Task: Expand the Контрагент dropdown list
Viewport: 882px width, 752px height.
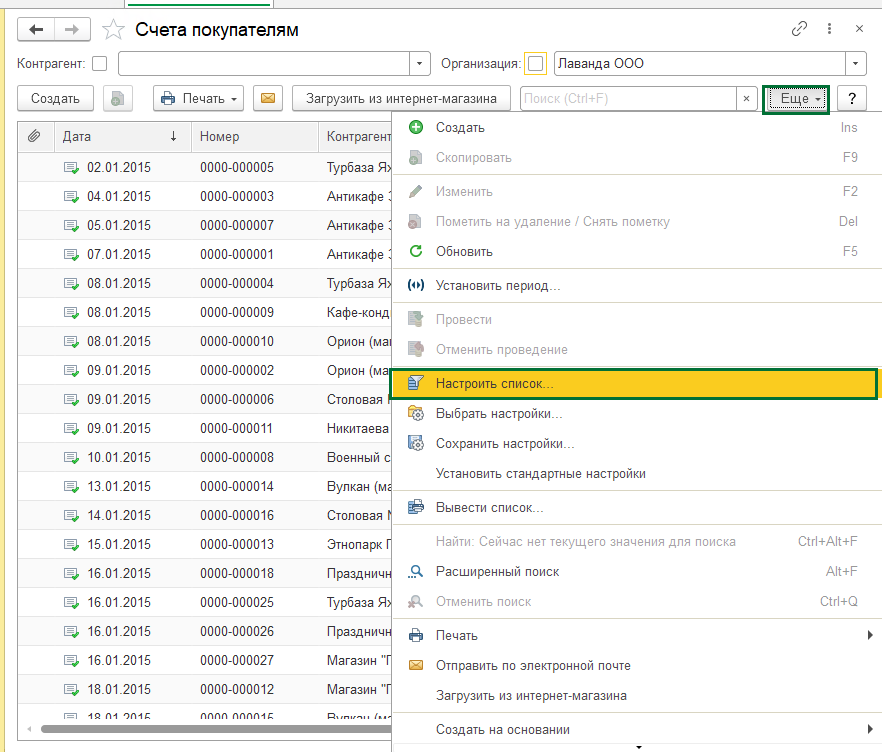Action: (x=419, y=64)
